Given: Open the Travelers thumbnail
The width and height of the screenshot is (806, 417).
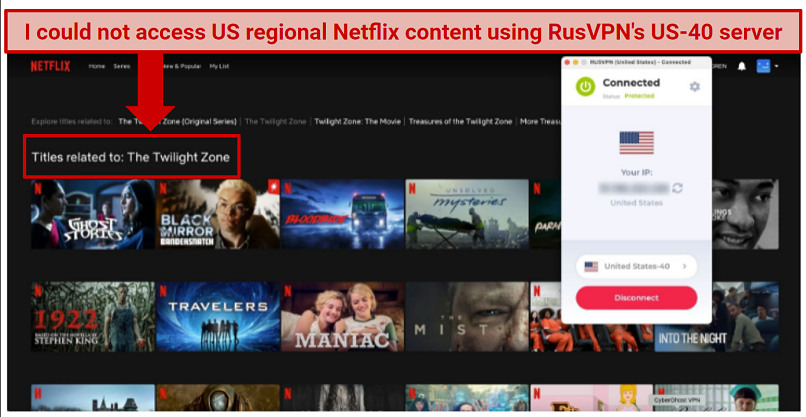Looking at the screenshot, I should (x=218, y=317).
